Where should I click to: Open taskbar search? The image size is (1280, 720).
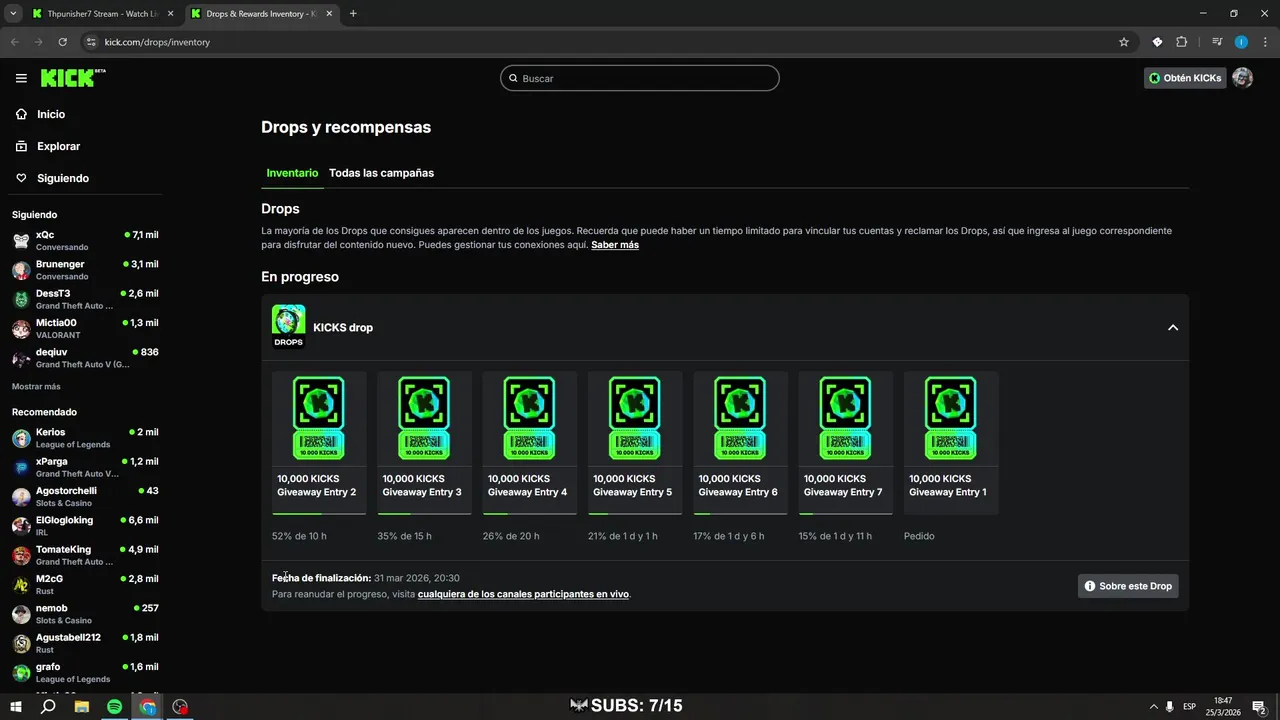coord(48,706)
